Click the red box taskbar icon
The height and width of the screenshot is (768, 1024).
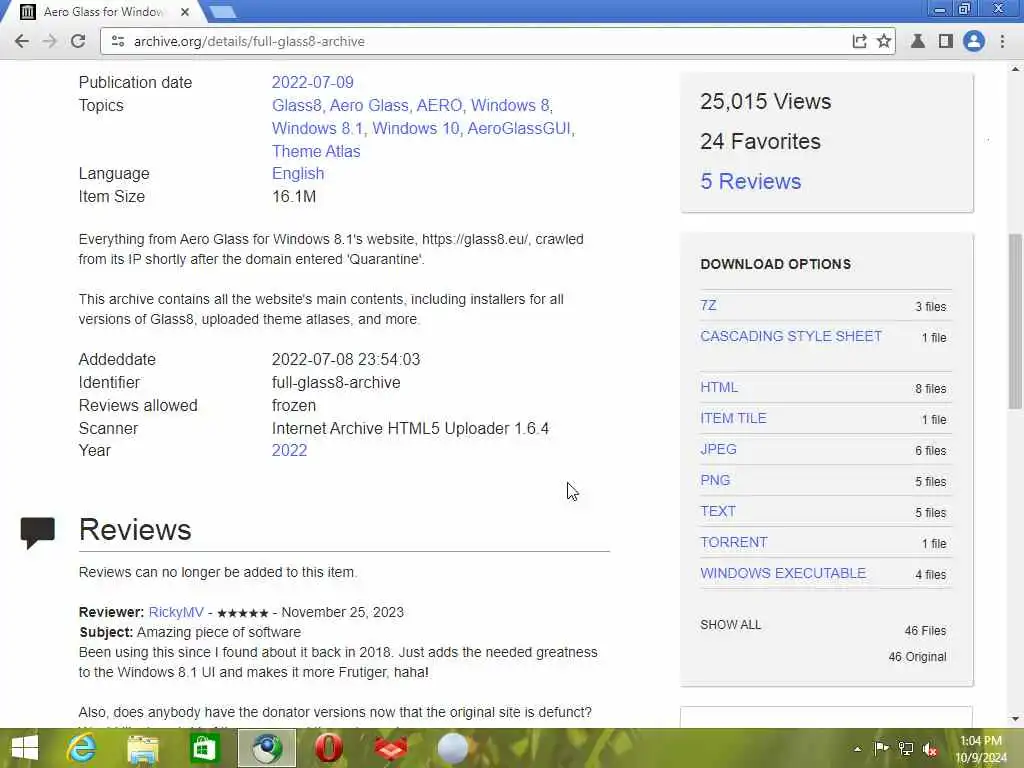391,748
